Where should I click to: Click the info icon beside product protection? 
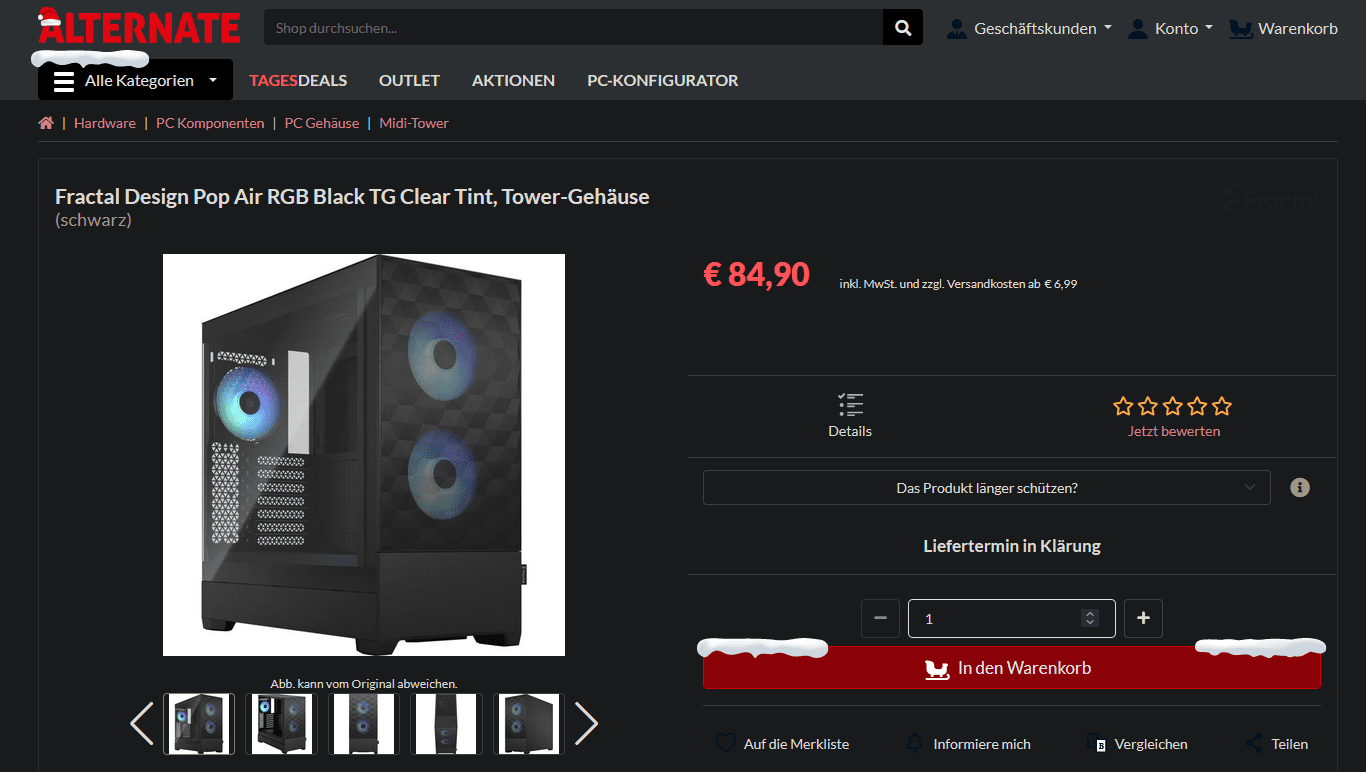pyautogui.click(x=1299, y=488)
